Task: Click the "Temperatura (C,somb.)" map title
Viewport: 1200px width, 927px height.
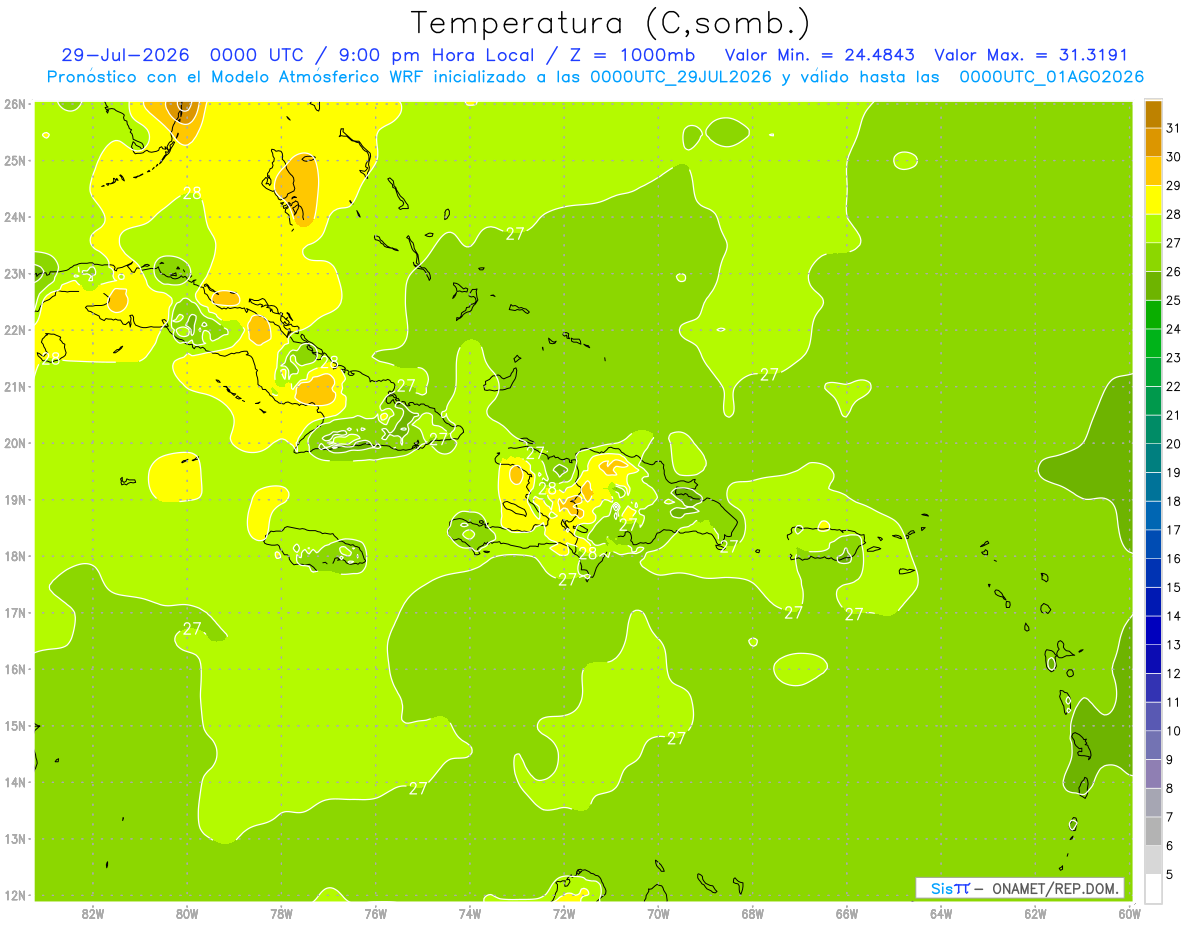Action: (611, 23)
